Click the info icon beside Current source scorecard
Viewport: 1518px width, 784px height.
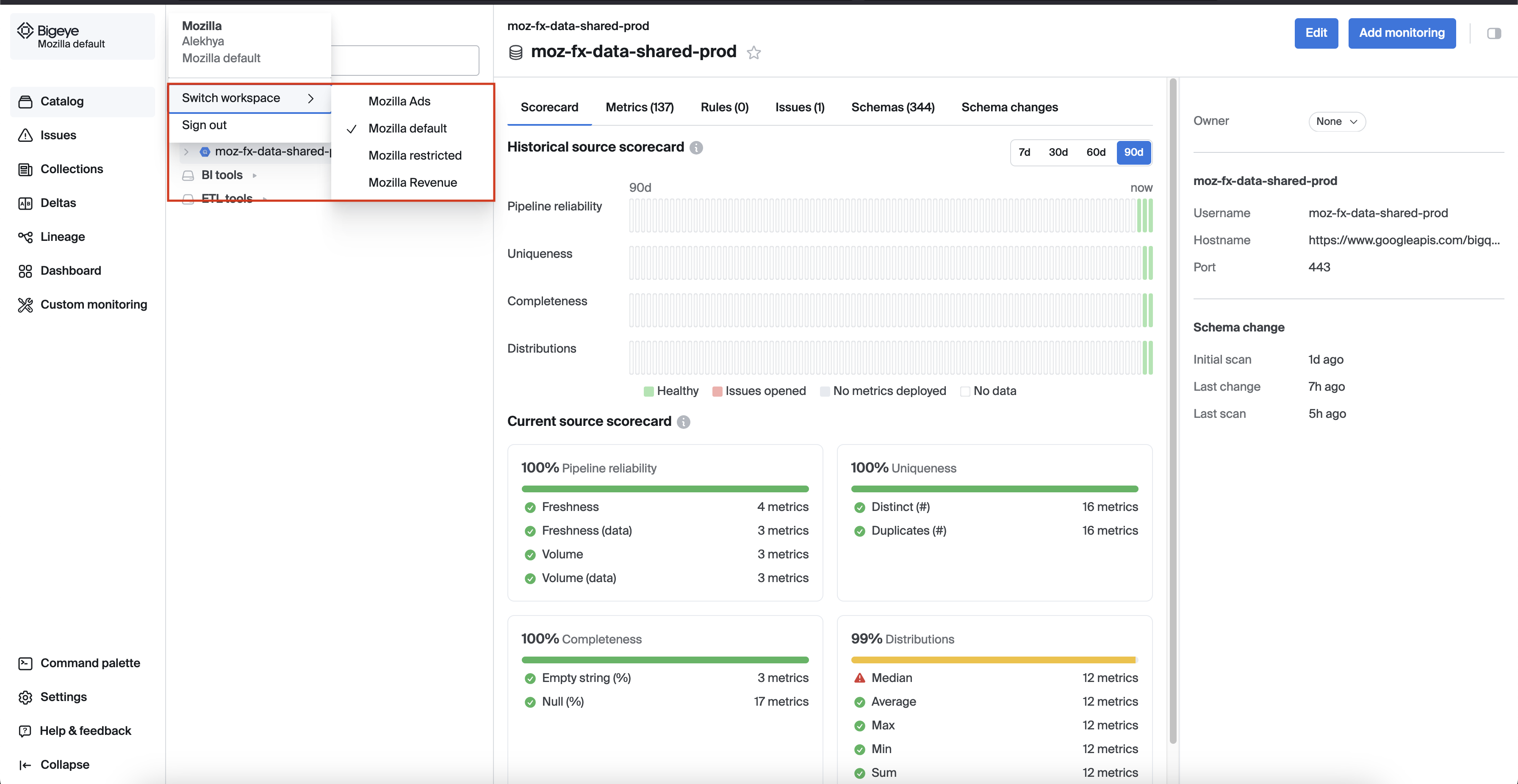tap(683, 422)
